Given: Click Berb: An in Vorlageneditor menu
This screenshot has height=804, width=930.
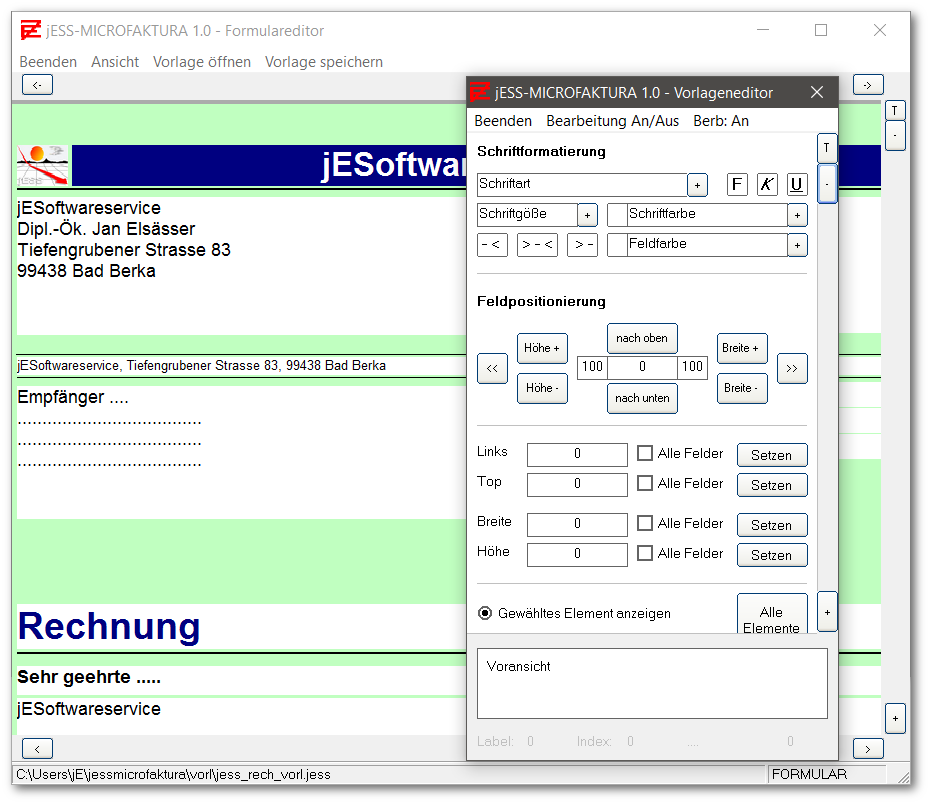Looking at the screenshot, I should click(x=721, y=121).
